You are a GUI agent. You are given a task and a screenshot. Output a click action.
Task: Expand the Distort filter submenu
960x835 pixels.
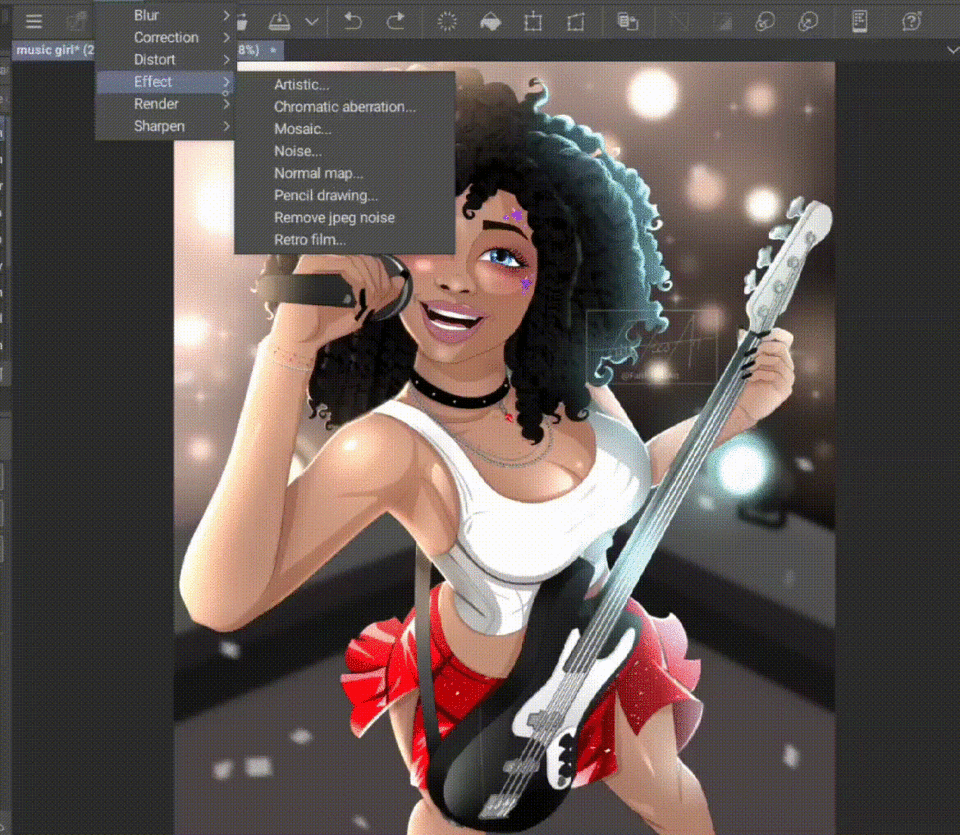(x=165, y=59)
